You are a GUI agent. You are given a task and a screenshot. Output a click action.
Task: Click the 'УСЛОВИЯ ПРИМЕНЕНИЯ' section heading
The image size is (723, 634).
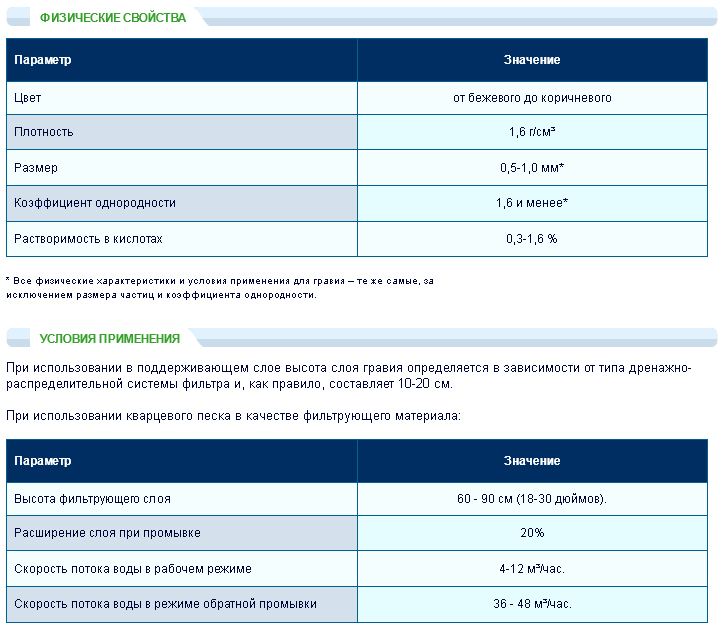click(109, 338)
